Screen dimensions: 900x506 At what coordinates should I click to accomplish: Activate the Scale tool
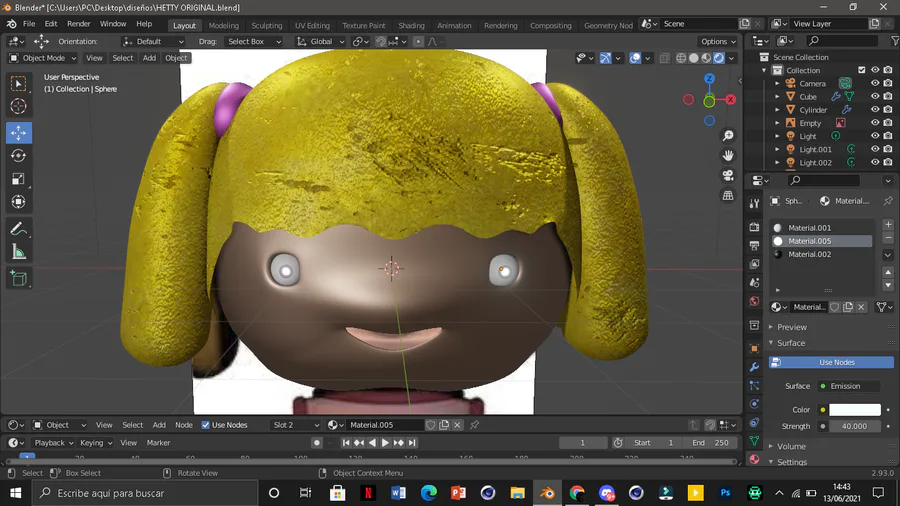18,179
